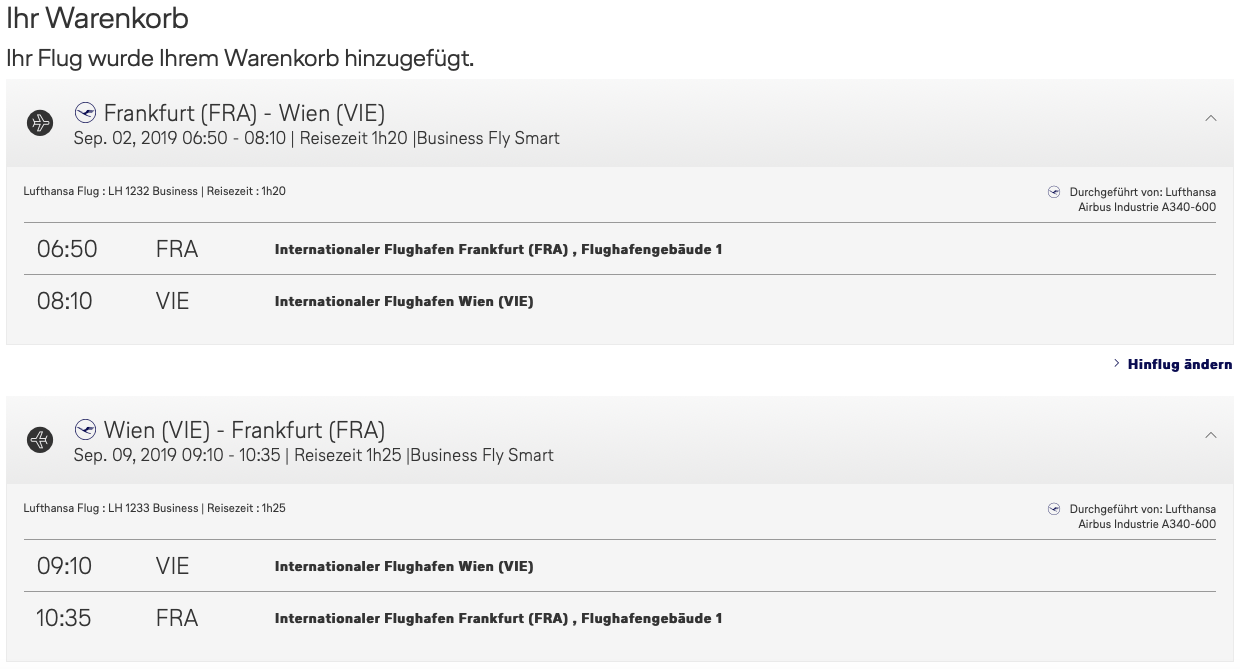The height and width of the screenshot is (669, 1240).
Task: Click the 10:35 FRA arrival row
Action: [620, 618]
